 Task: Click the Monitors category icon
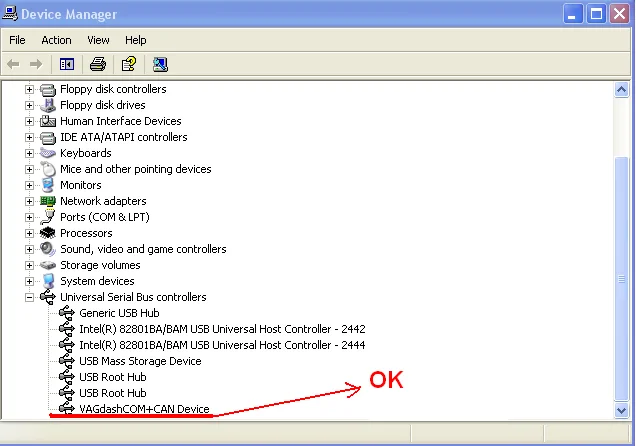pyautogui.click(x=48, y=185)
